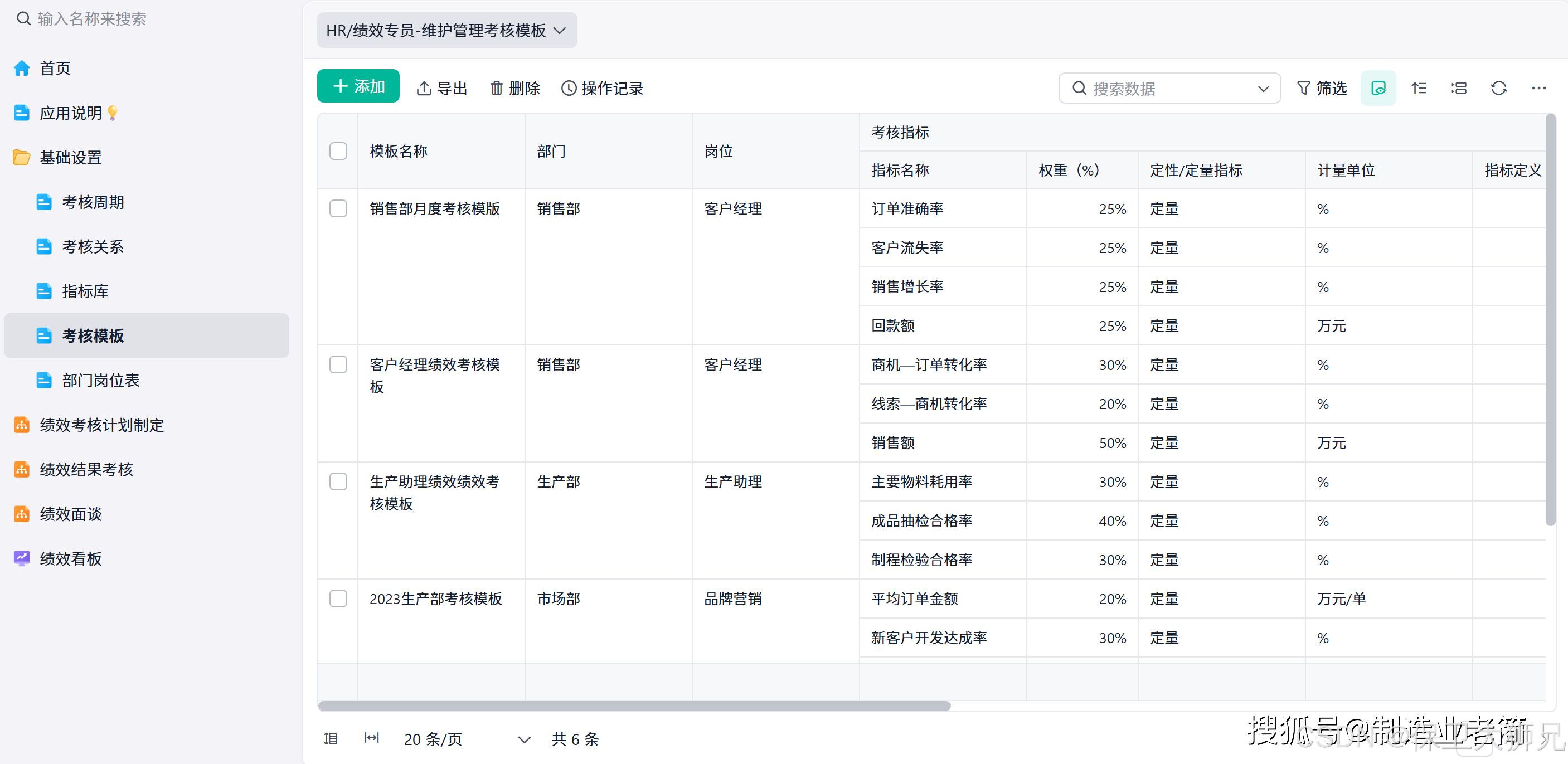1568x764 pixels.
Task: Open 首页 in the sidebar
Action: pyautogui.click(x=146, y=68)
